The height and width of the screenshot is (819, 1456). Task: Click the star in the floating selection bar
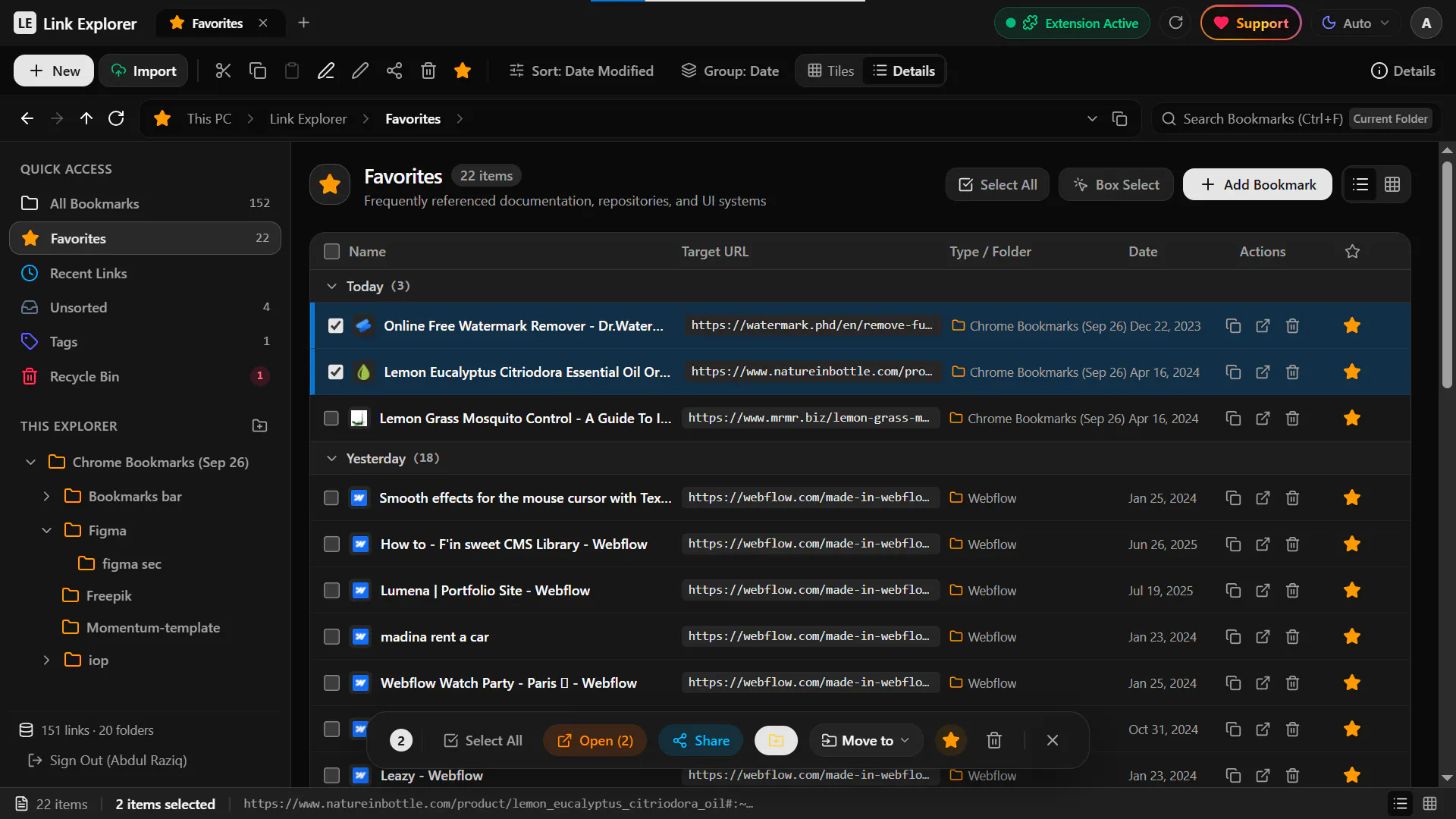tap(951, 740)
